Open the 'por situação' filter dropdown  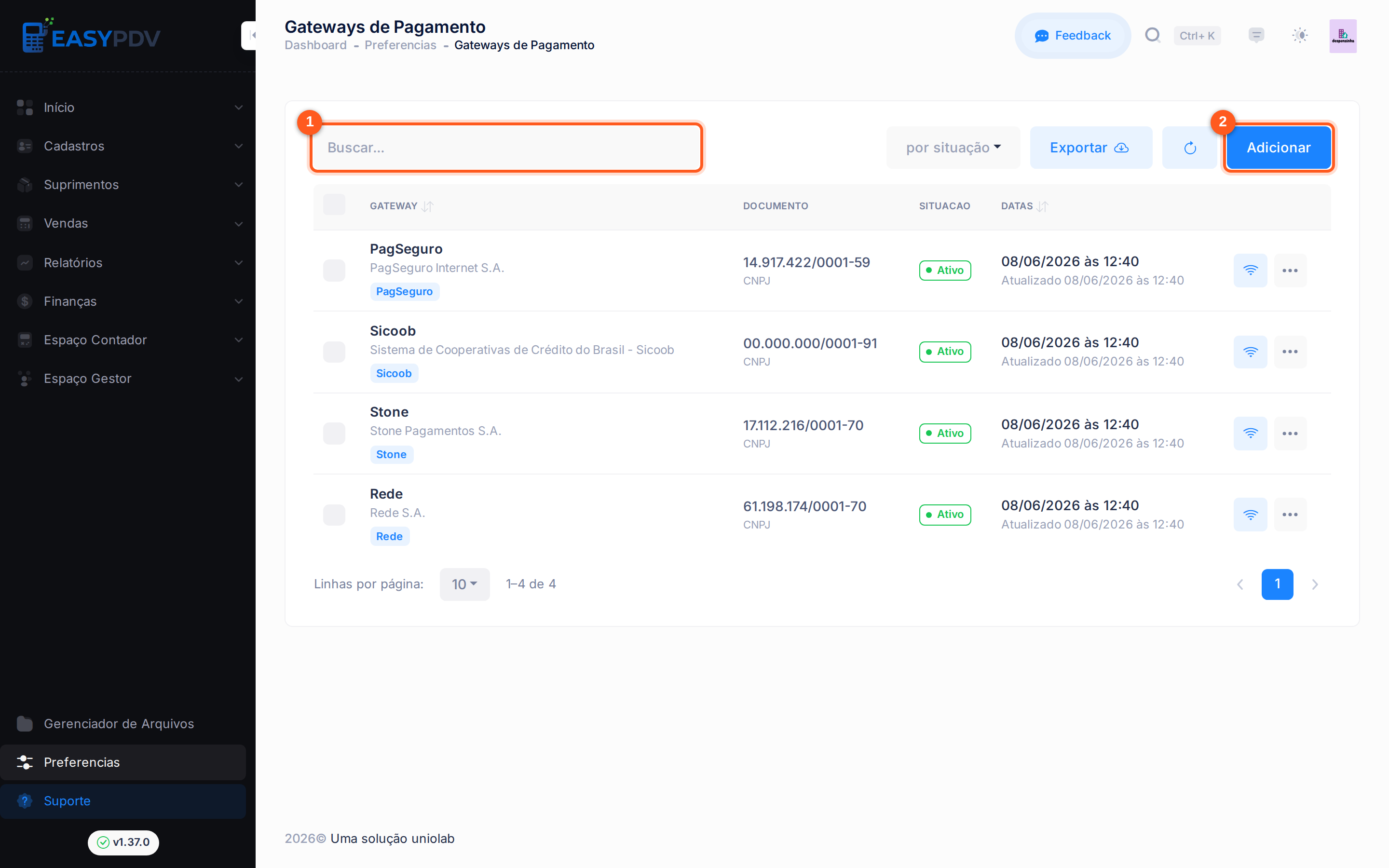[x=953, y=148]
